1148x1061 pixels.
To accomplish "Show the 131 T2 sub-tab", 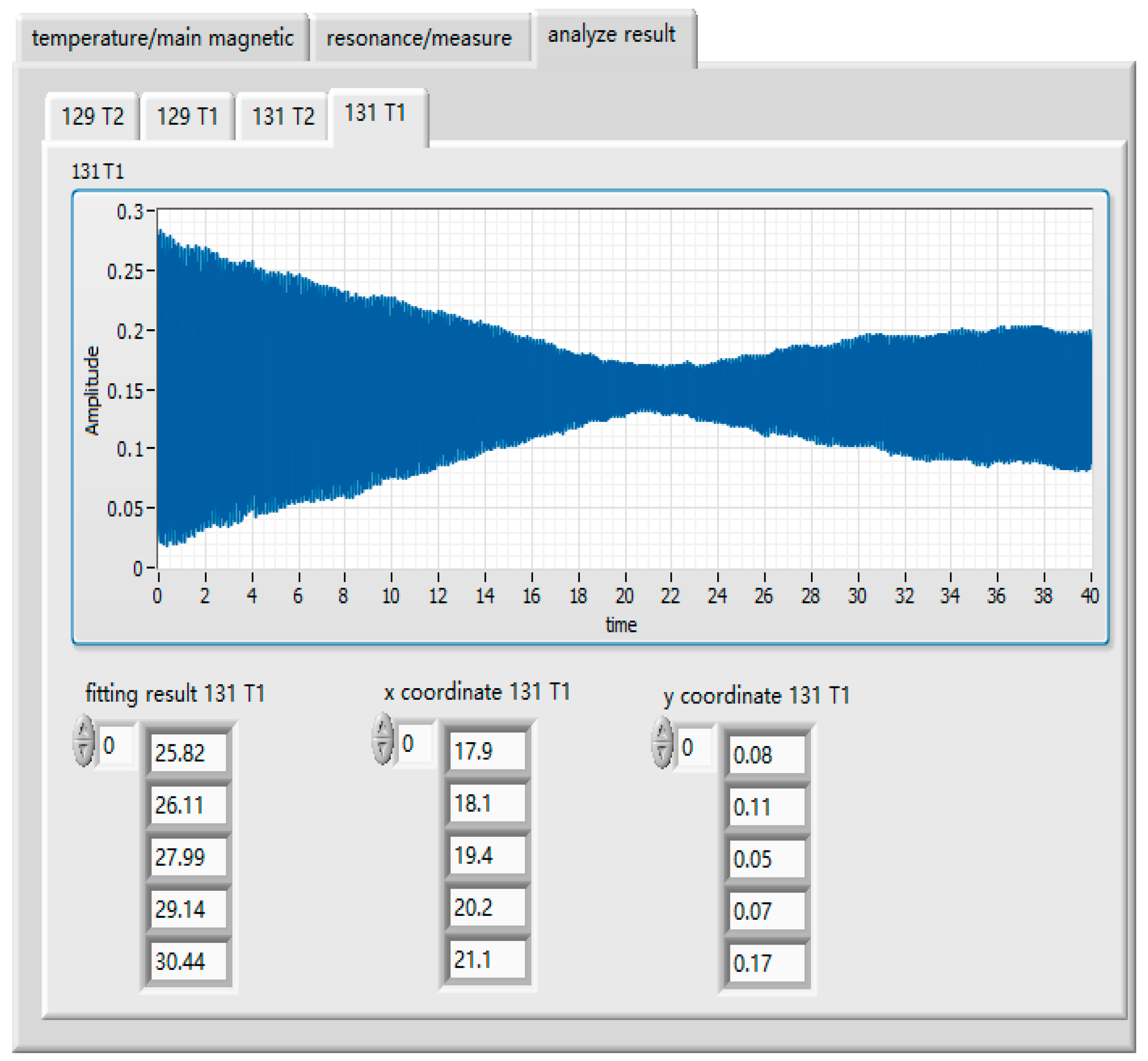I will pos(283,116).
